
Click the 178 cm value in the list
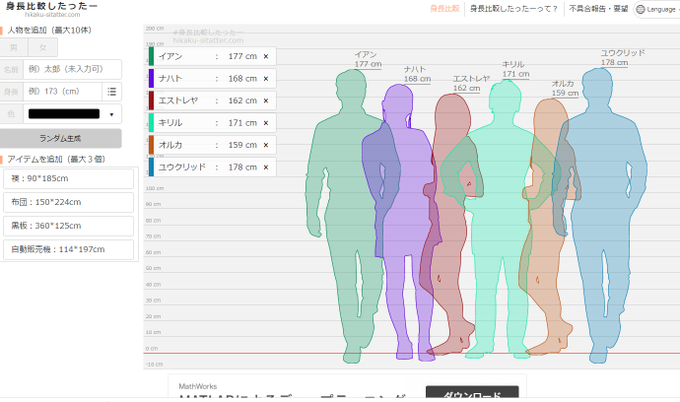tap(243, 167)
